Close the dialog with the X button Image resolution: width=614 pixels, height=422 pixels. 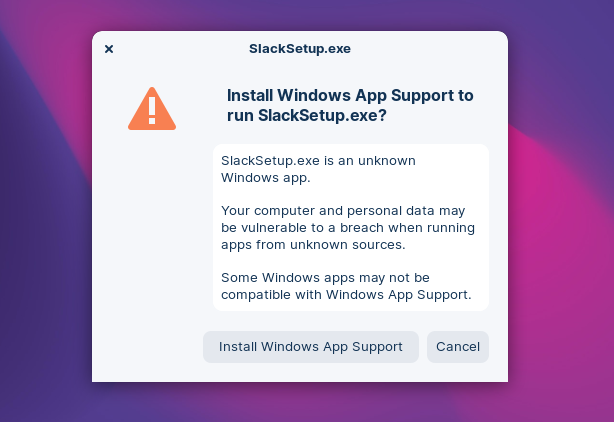coord(109,48)
